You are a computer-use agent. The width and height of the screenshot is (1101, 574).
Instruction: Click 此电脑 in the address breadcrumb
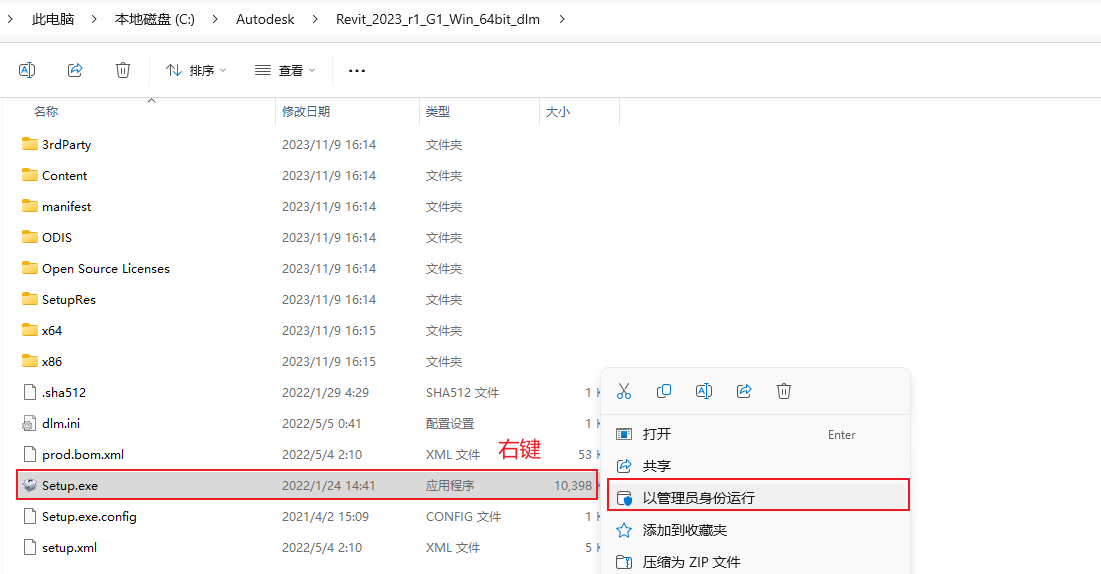(53, 20)
